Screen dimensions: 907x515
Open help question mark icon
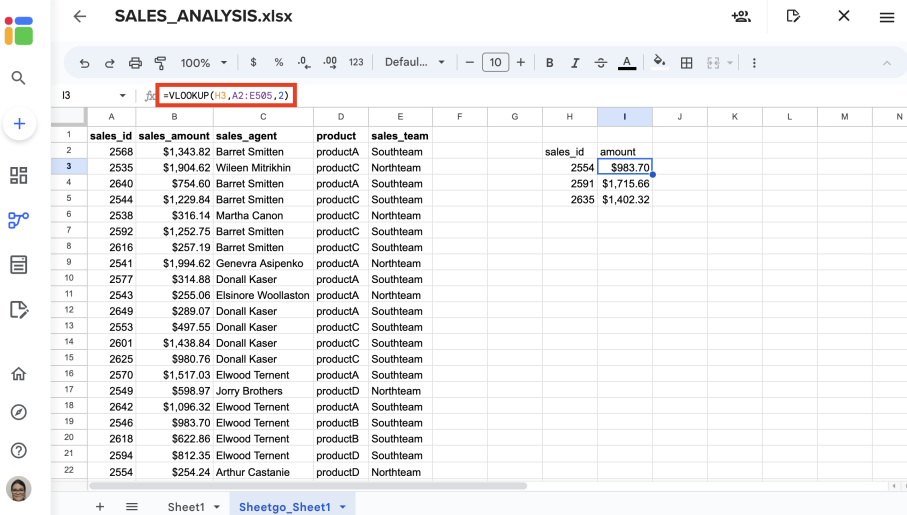tap(19, 450)
